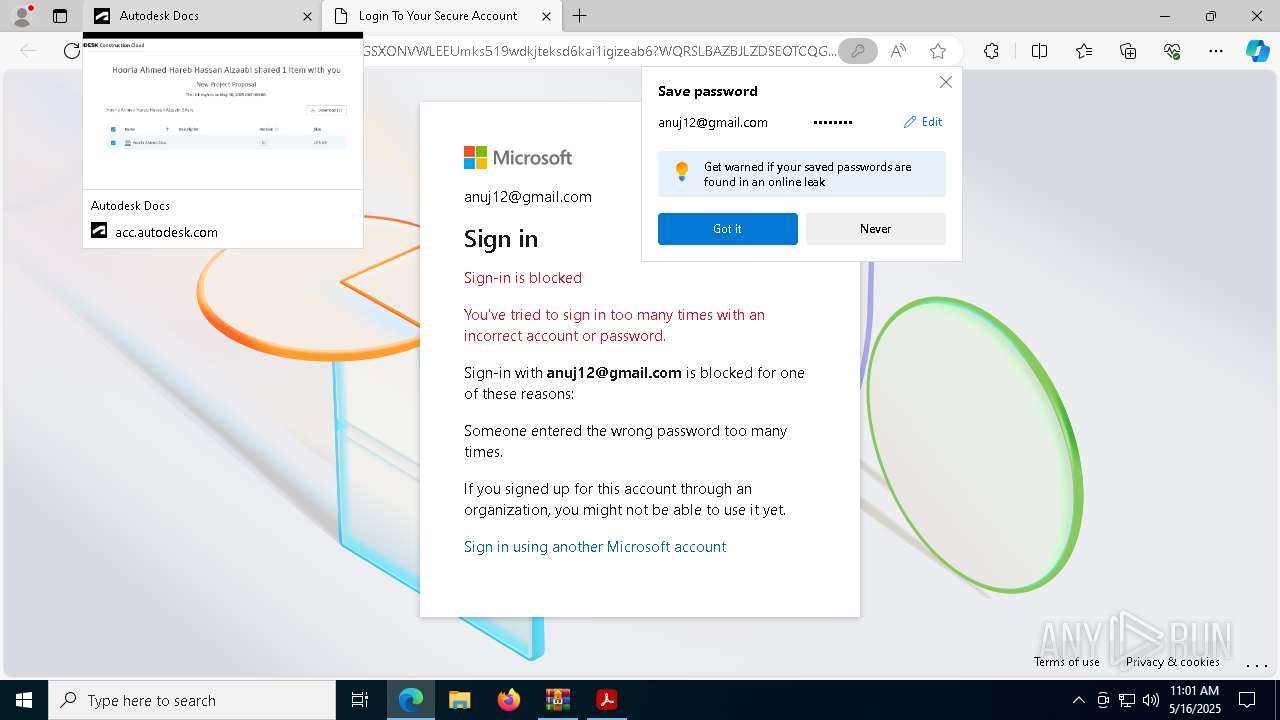The width and height of the screenshot is (1280, 720).
Task: Open the Windows Start menu
Action: tap(24, 700)
